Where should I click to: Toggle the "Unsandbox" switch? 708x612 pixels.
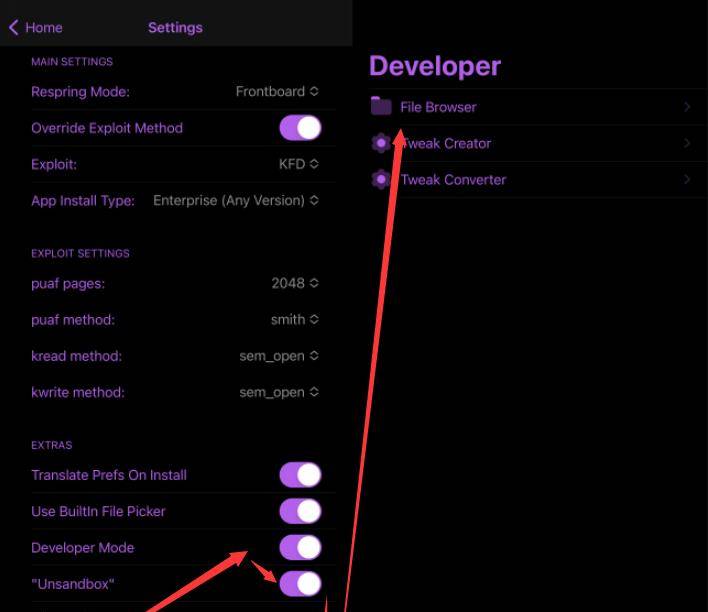coord(300,583)
